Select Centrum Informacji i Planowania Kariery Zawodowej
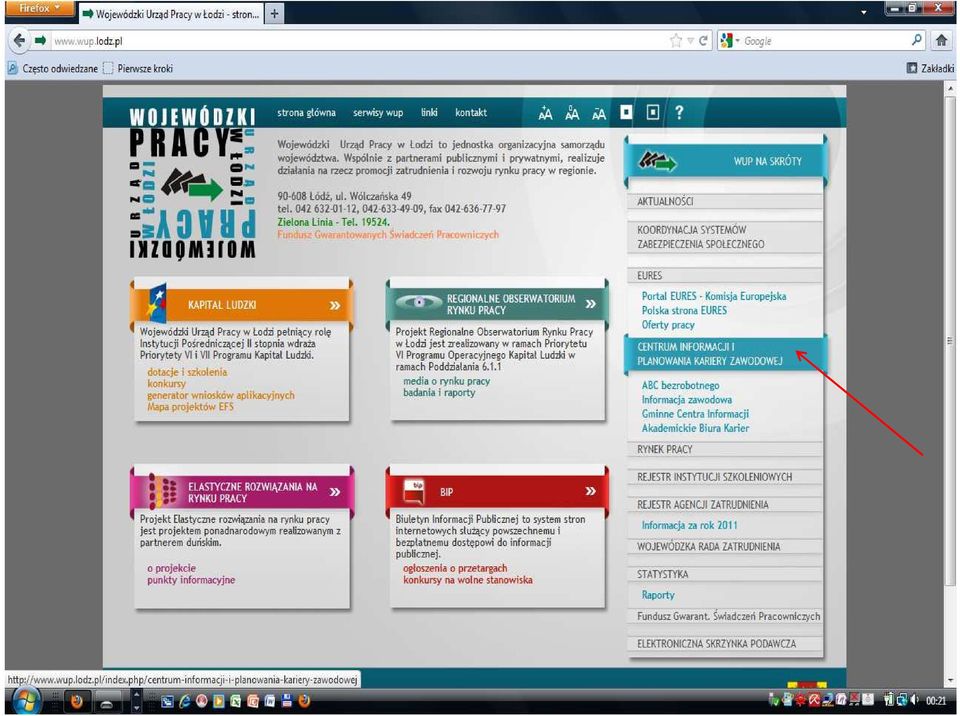Screen dimensions: 960x716 (x=725, y=354)
